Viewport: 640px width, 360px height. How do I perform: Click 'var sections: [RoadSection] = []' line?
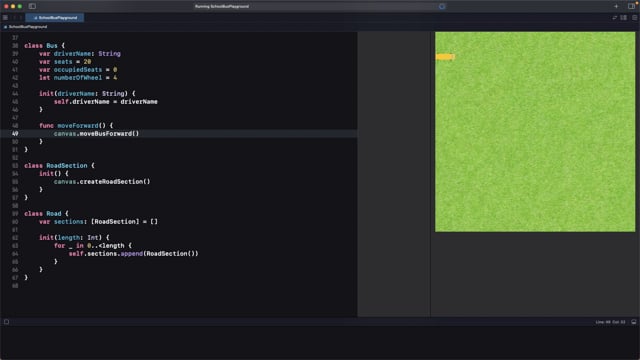pyautogui.click(x=98, y=221)
